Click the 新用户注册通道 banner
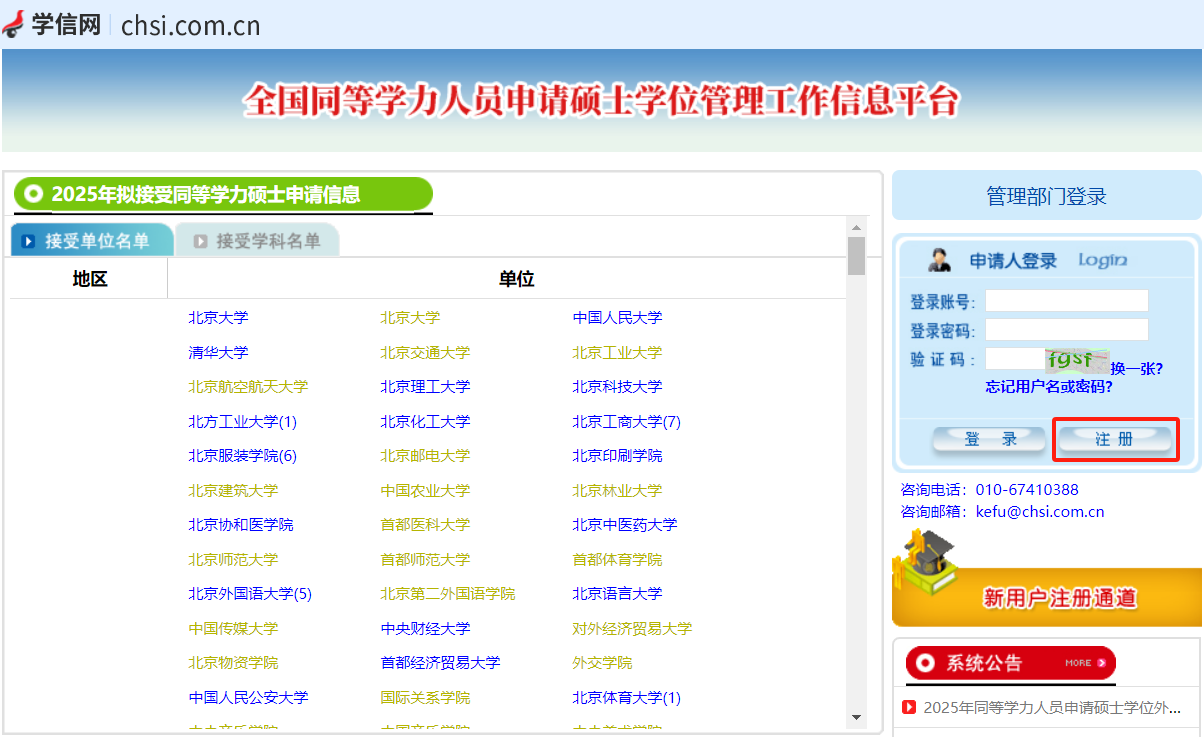Viewport: 1204px width, 737px height. coord(1059,598)
